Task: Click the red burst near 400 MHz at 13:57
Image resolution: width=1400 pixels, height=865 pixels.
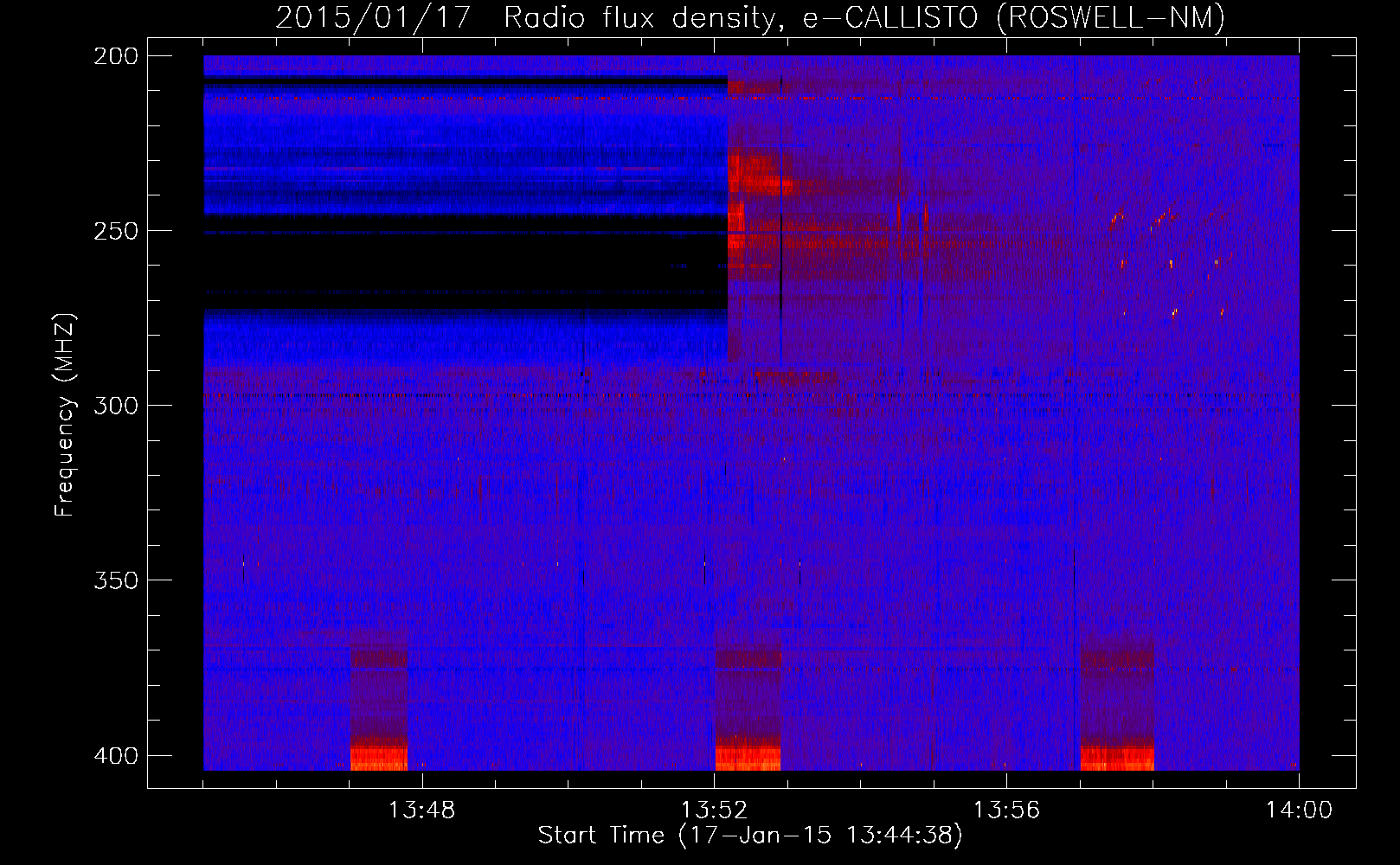Action: point(1117,758)
